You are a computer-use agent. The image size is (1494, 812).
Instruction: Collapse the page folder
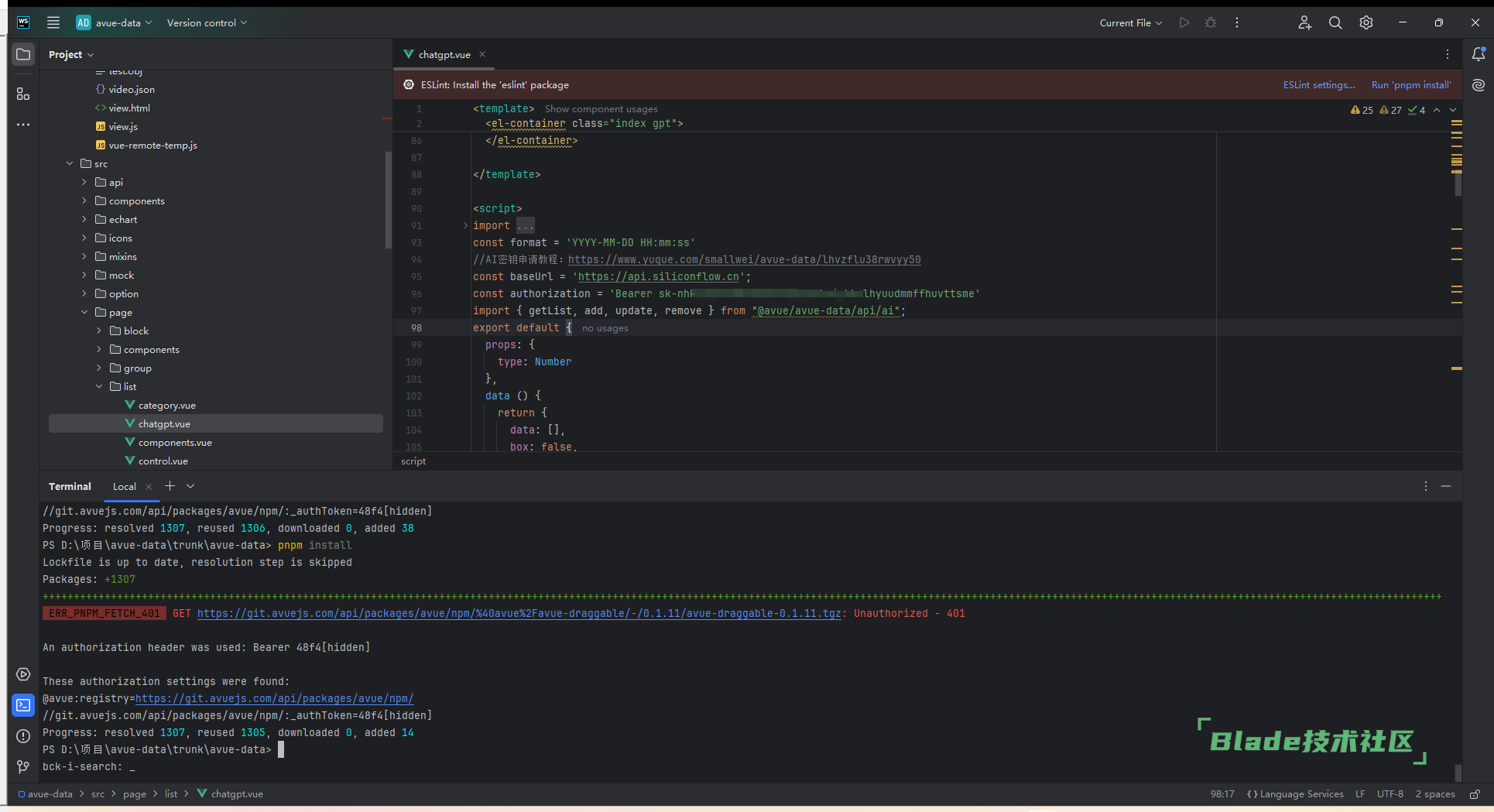point(84,312)
